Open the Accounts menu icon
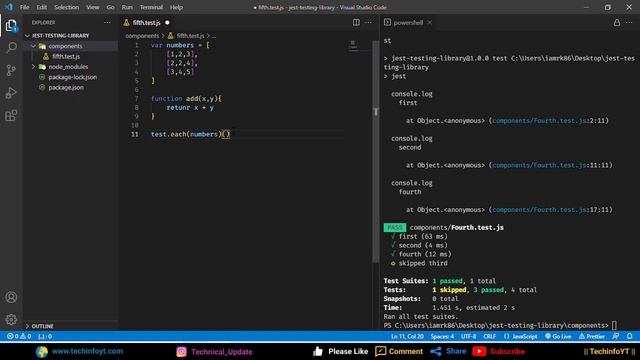The width and height of the screenshot is (640, 360). (11, 297)
